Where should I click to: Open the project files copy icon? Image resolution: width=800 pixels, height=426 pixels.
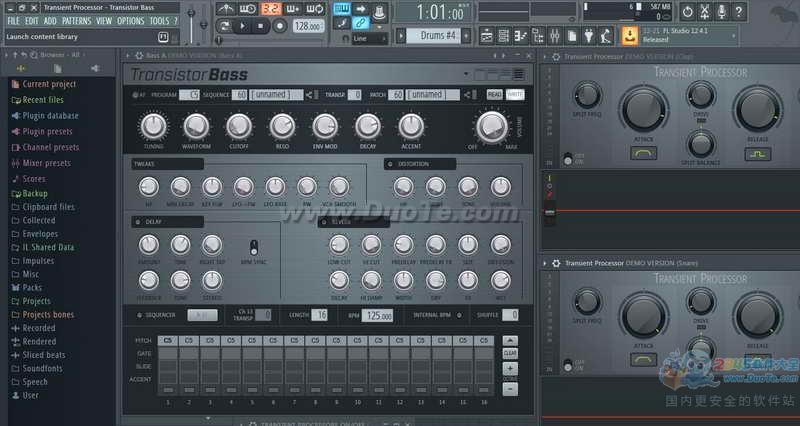tap(572, 36)
